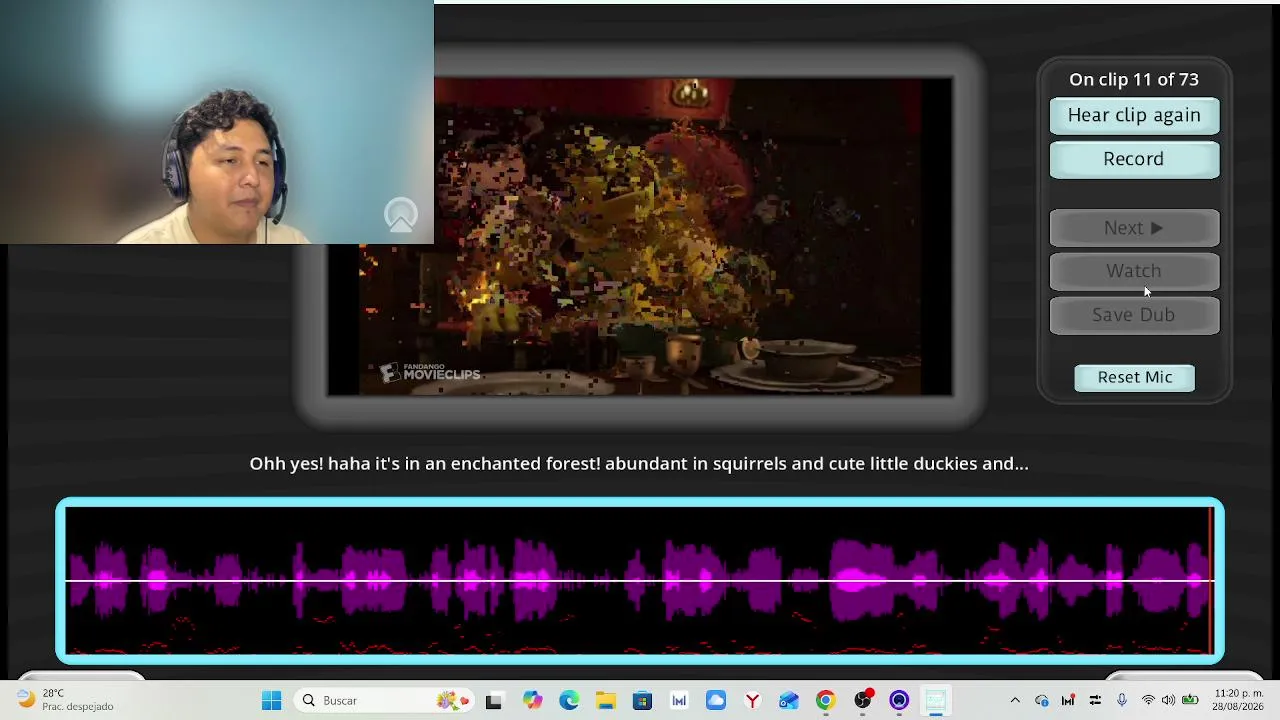This screenshot has height=720, width=1280.
Task: Open Yandex Browser from the taskbar
Action: tap(752, 701)
